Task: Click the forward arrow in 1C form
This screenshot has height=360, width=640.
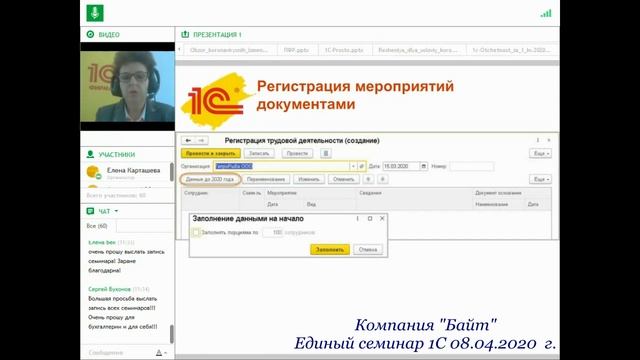Action: pyautogui.click(x=201, y=140)
